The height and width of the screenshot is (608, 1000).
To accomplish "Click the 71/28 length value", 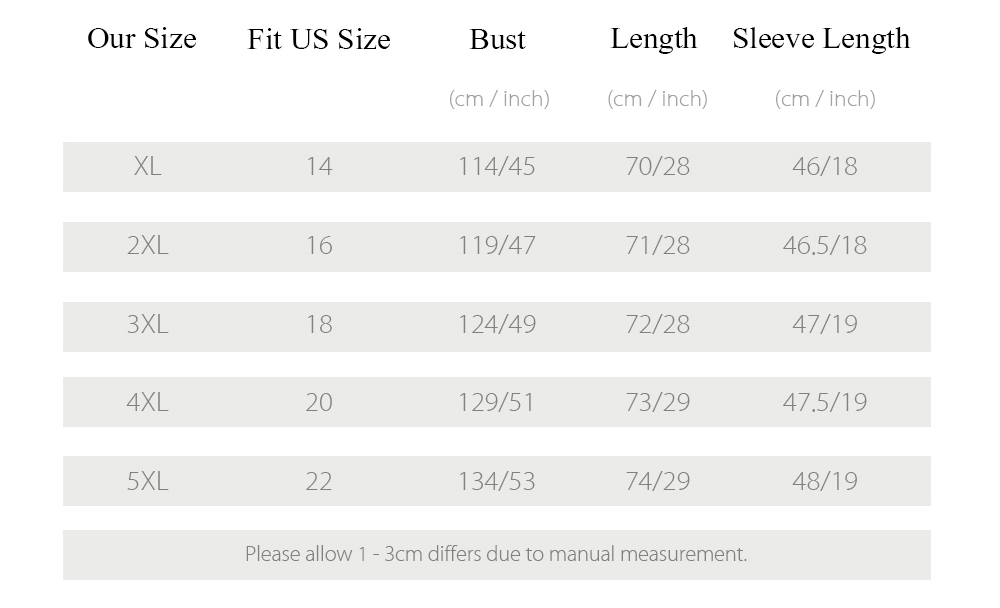I will pyautogui.click(x=658, y=246).
